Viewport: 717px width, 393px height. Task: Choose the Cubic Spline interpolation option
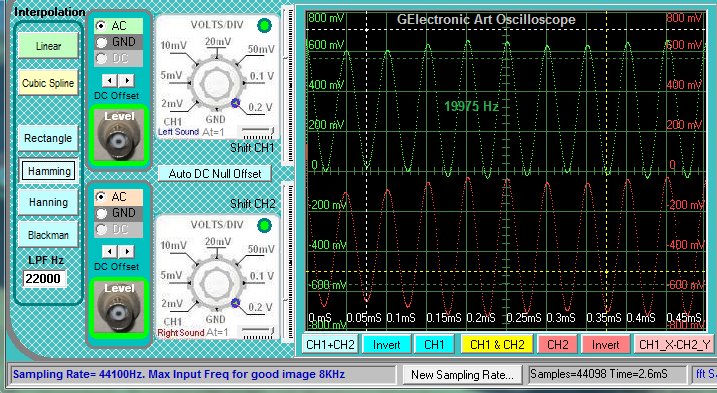[x=48, y=83]
